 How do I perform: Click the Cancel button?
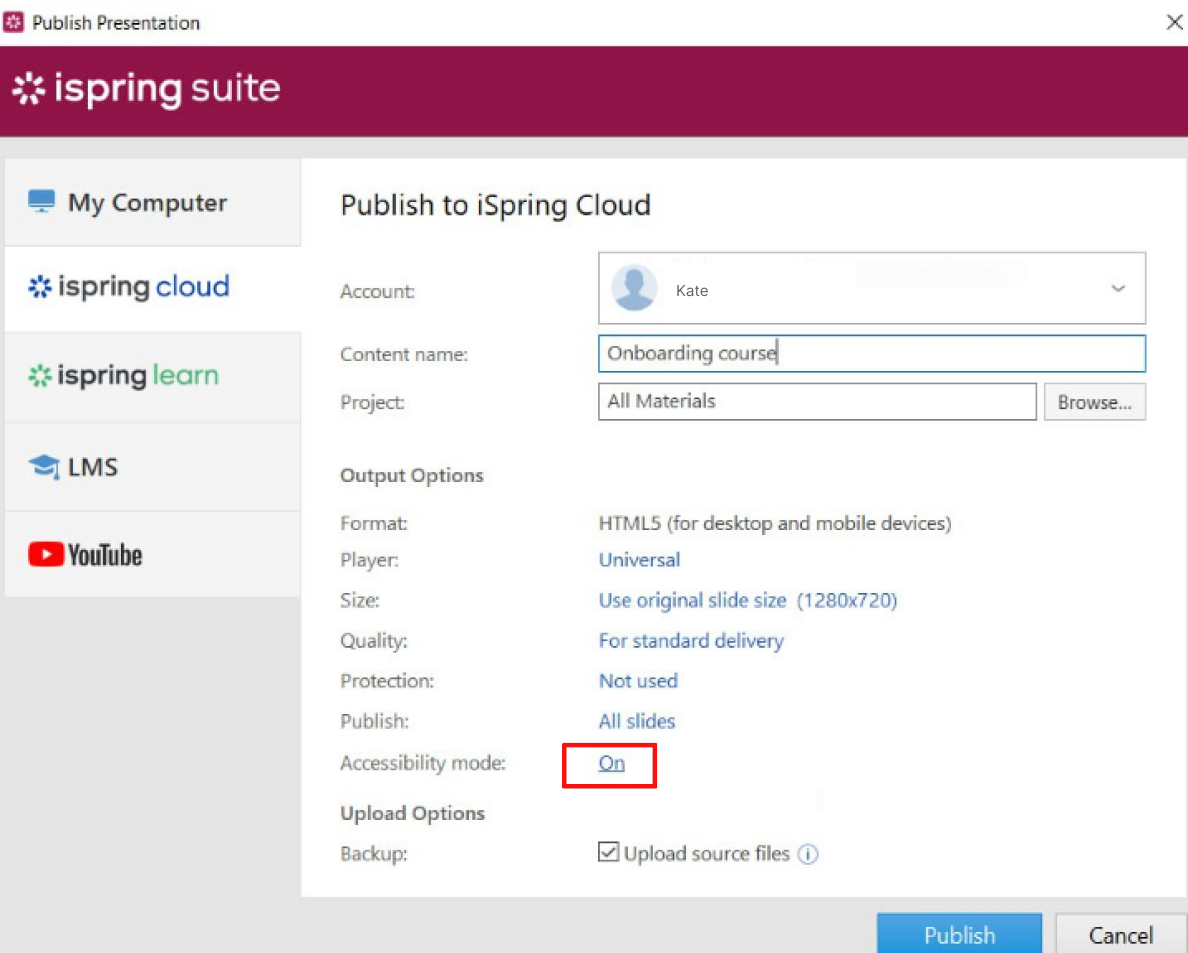click(1121, 934)
